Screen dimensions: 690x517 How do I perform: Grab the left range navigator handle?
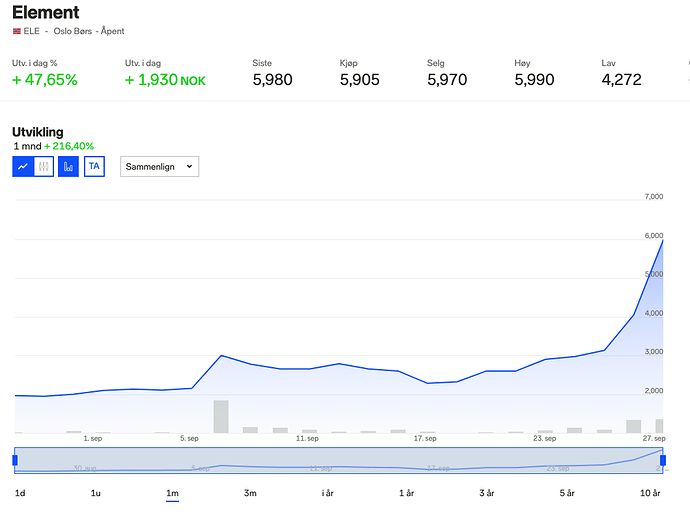click(x=15, y=460)
